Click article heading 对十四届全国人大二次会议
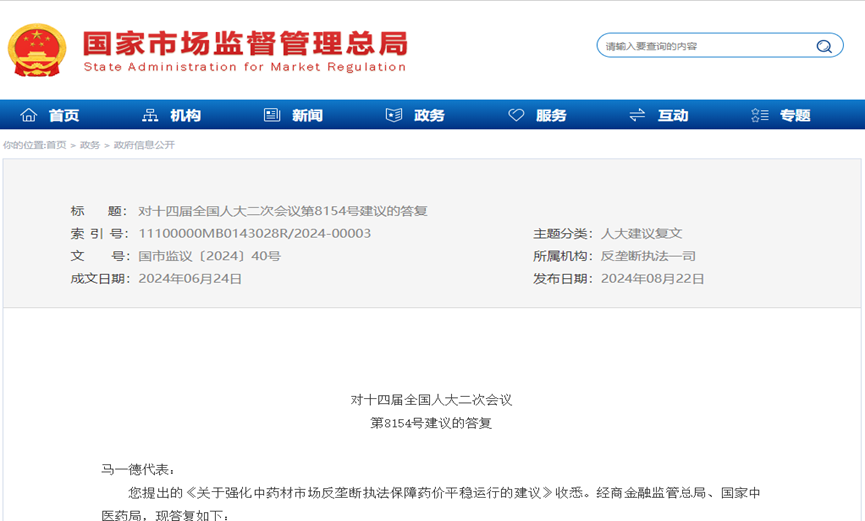Viewport: 865px width, 521px height. tap(431, 400)
